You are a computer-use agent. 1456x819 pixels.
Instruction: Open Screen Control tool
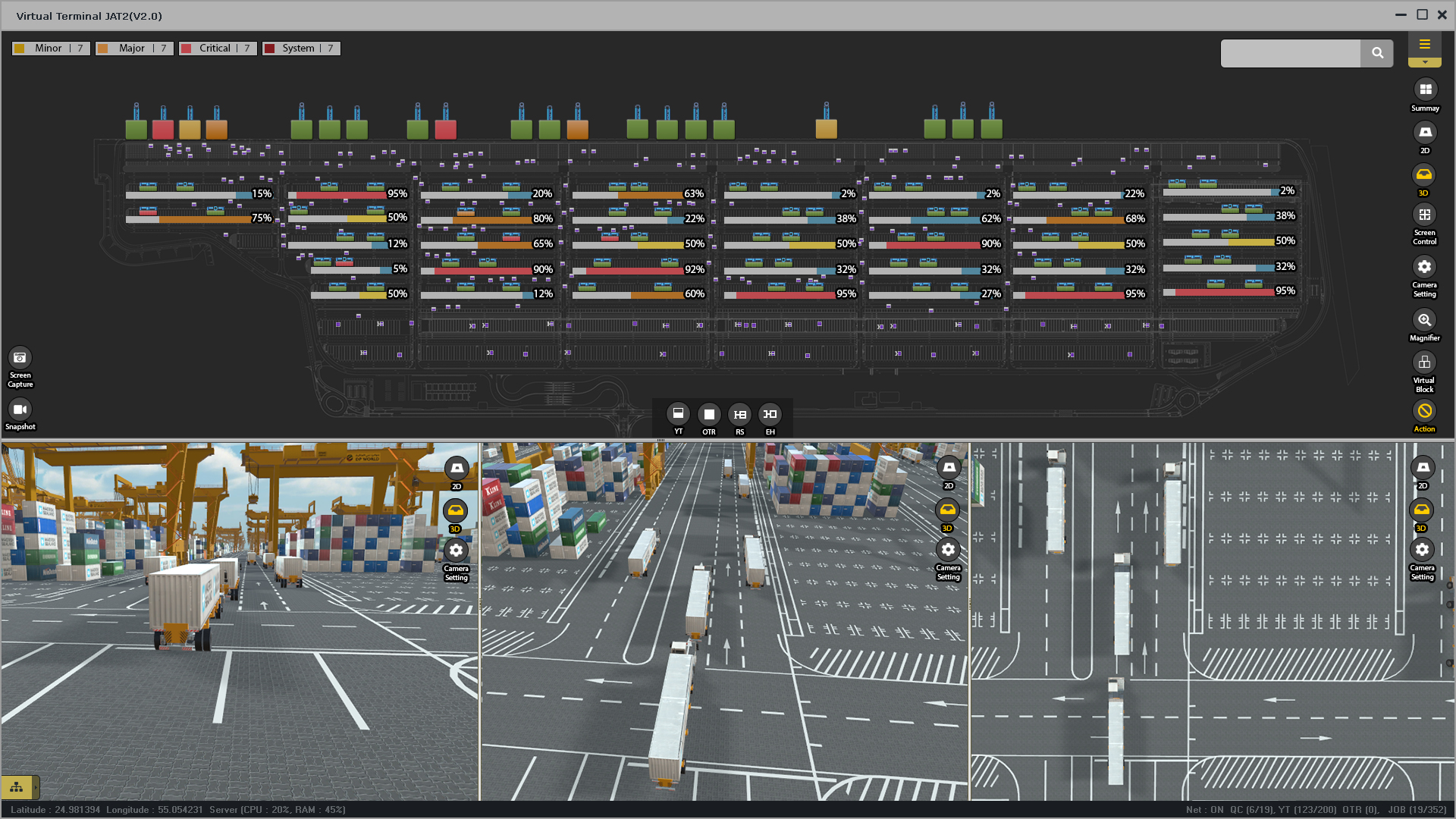tap(1424, 215)
